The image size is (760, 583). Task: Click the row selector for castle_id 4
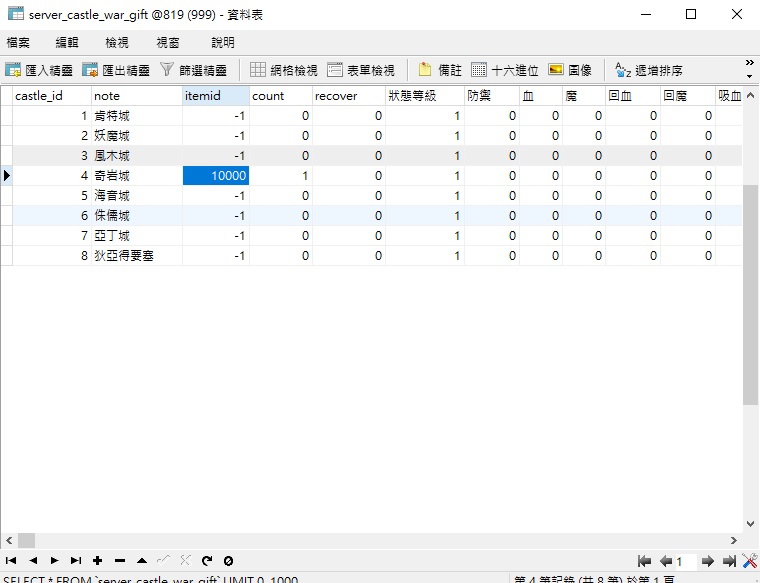pos(6,175)
